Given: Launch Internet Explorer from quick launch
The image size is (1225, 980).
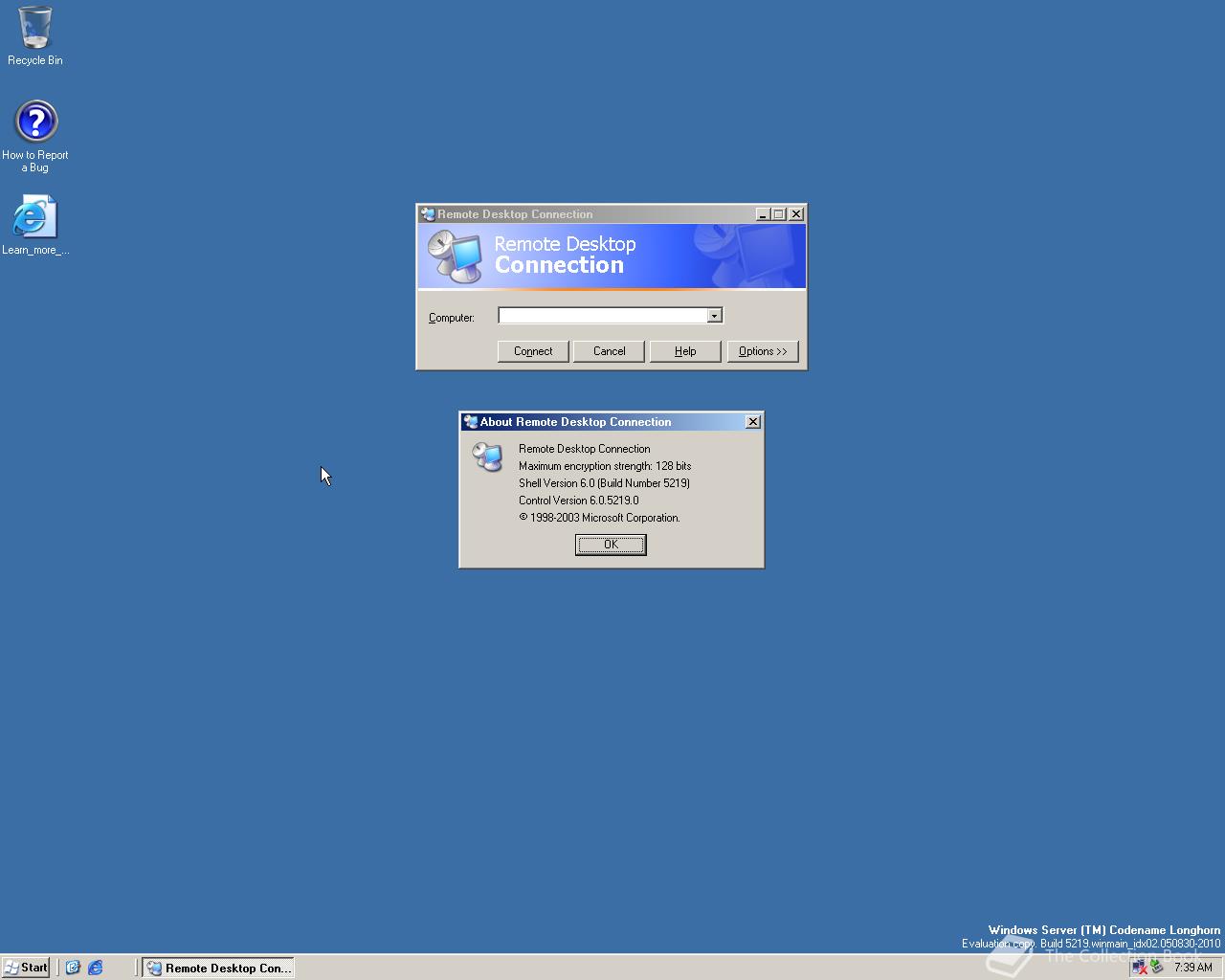Looking at the screenshot, I should pos(96,968).
